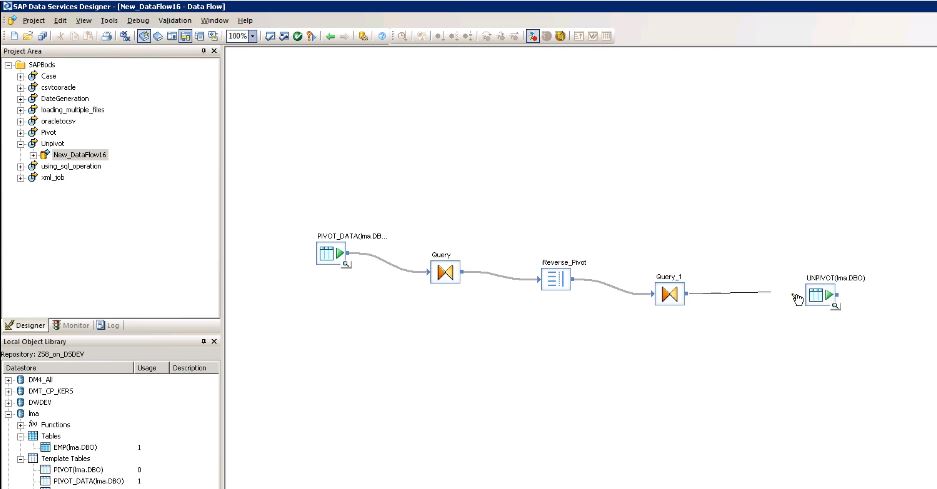Expand the Pivot job node
The image size is (937, 489).
click(20, 133)
